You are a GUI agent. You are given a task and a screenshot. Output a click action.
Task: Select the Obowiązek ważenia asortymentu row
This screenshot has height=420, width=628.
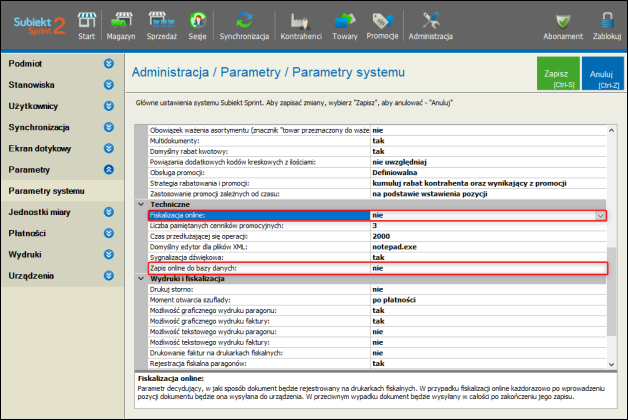point(377,130)
